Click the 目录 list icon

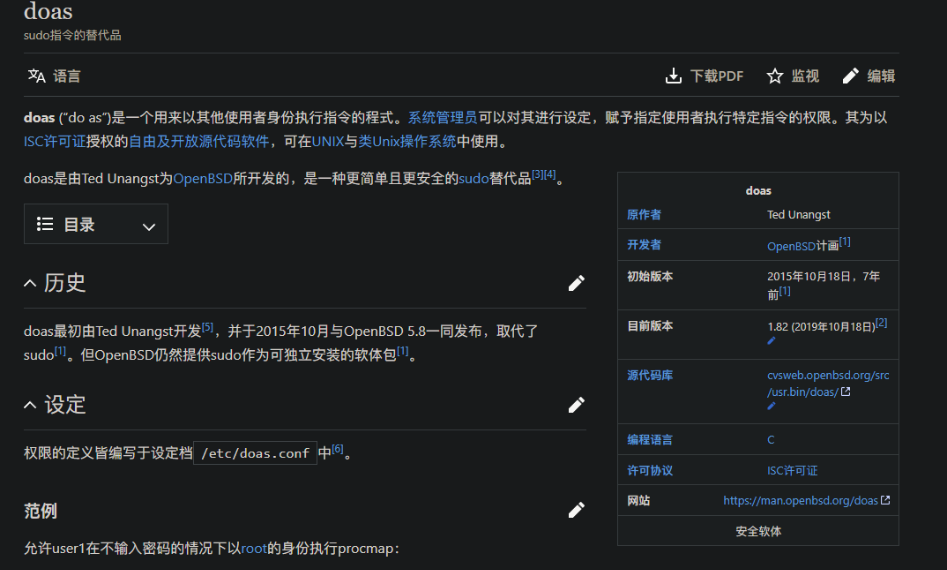click(x=45, y=224)
